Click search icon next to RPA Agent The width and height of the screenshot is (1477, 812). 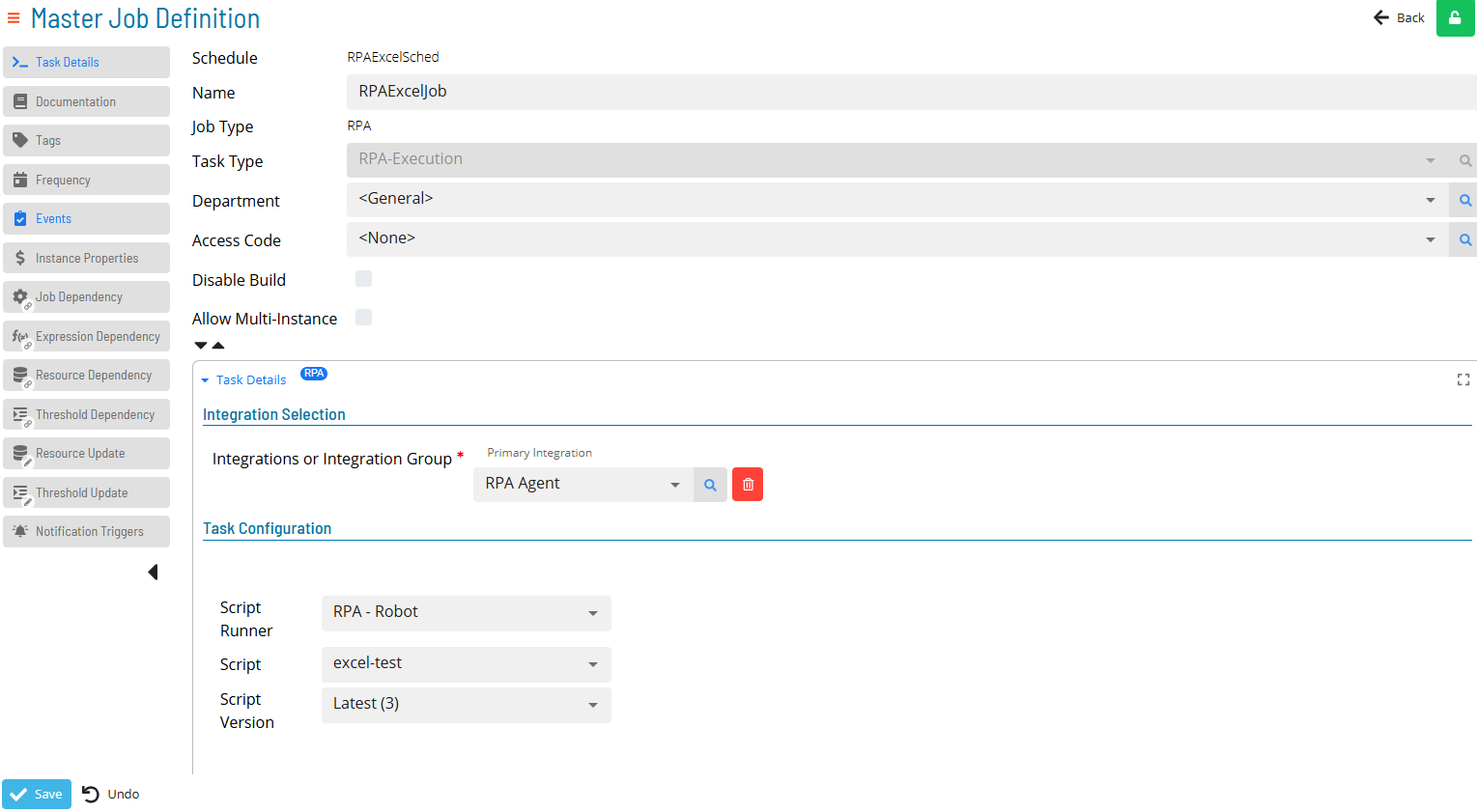[710, 485]
